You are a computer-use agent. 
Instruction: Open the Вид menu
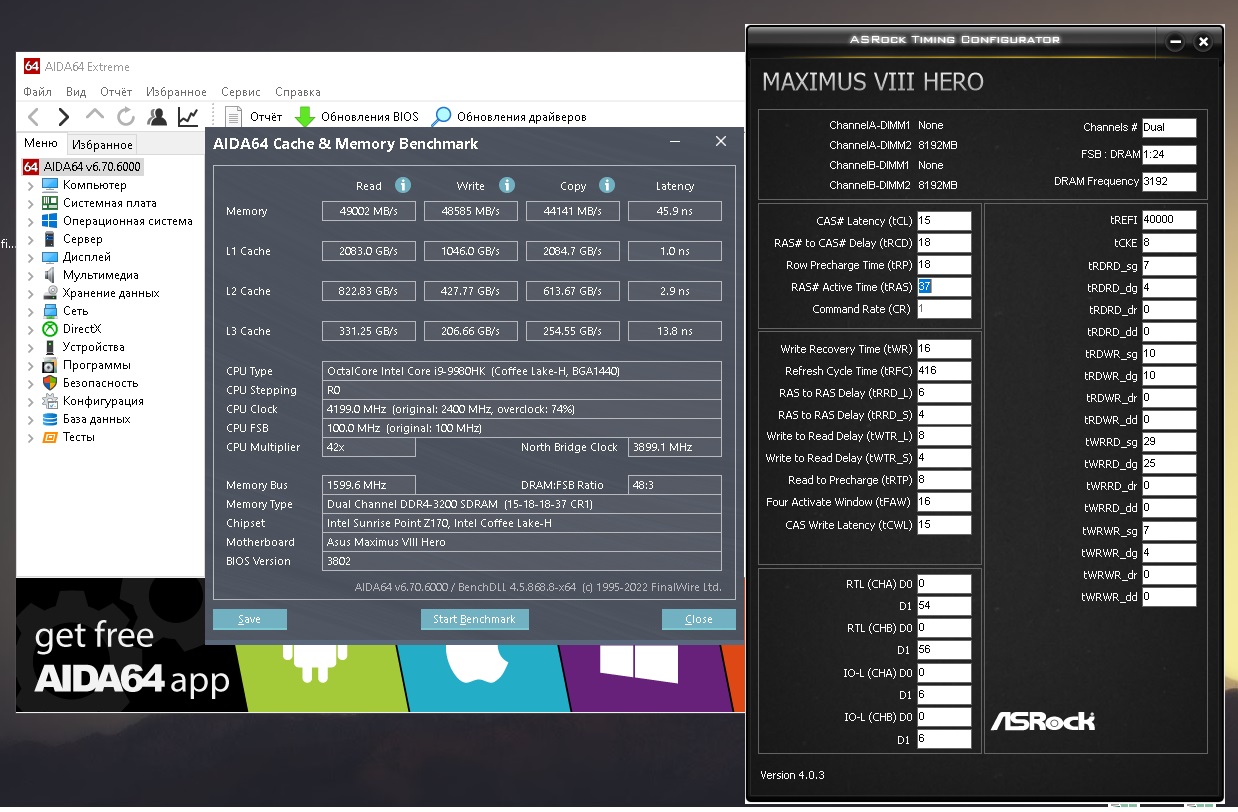(76, 92)
